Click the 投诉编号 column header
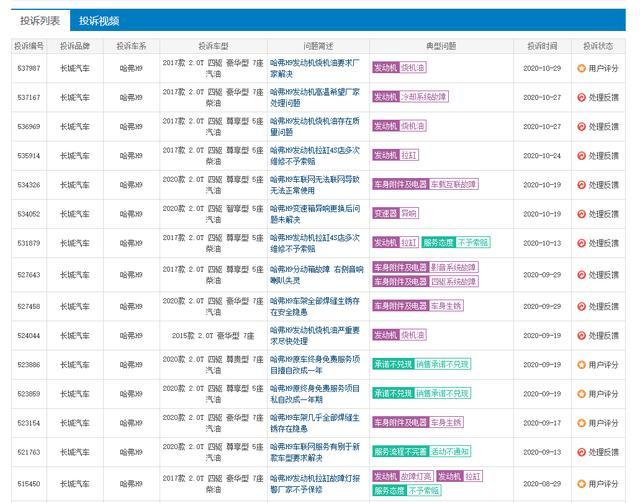Image resolution: width=640 pixels, height=503 pixels. pos(29,46)
